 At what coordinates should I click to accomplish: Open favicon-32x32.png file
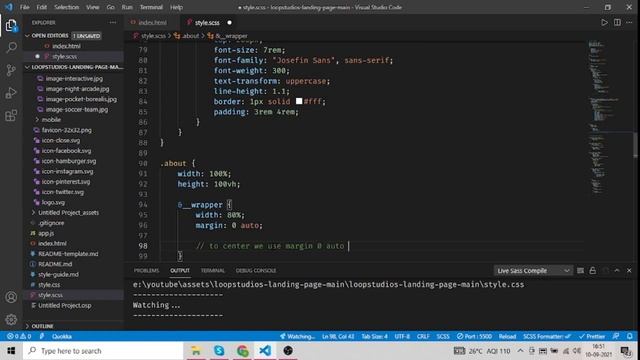66,130
